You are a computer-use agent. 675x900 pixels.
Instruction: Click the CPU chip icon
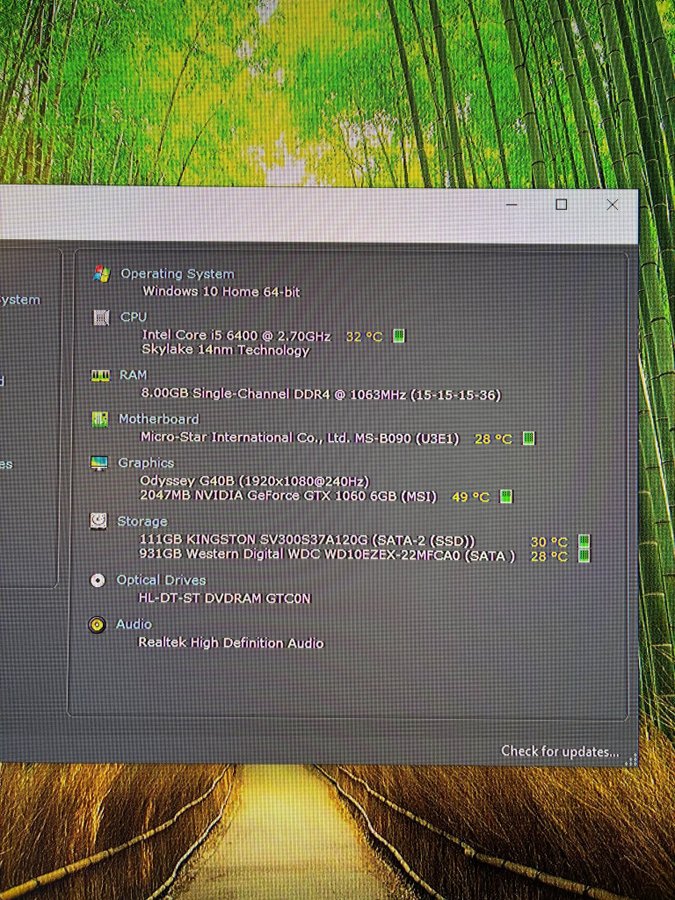point(101,317)
